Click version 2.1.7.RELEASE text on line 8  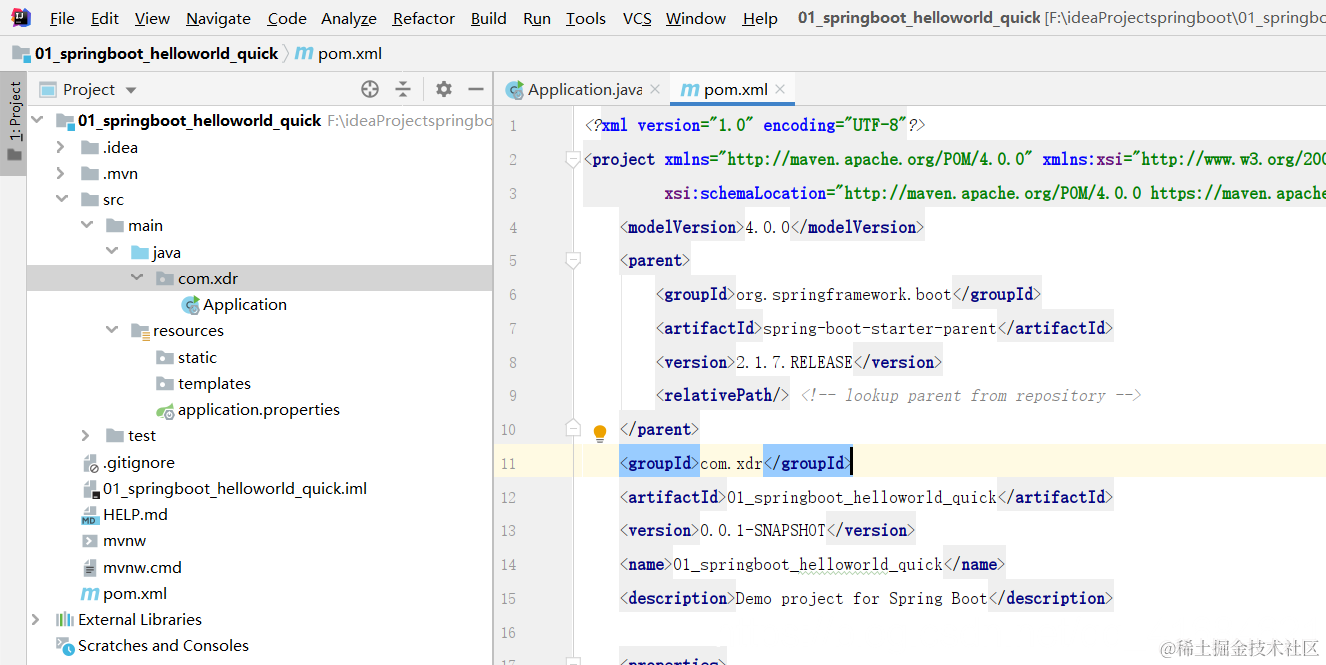(x=794, y=362)
